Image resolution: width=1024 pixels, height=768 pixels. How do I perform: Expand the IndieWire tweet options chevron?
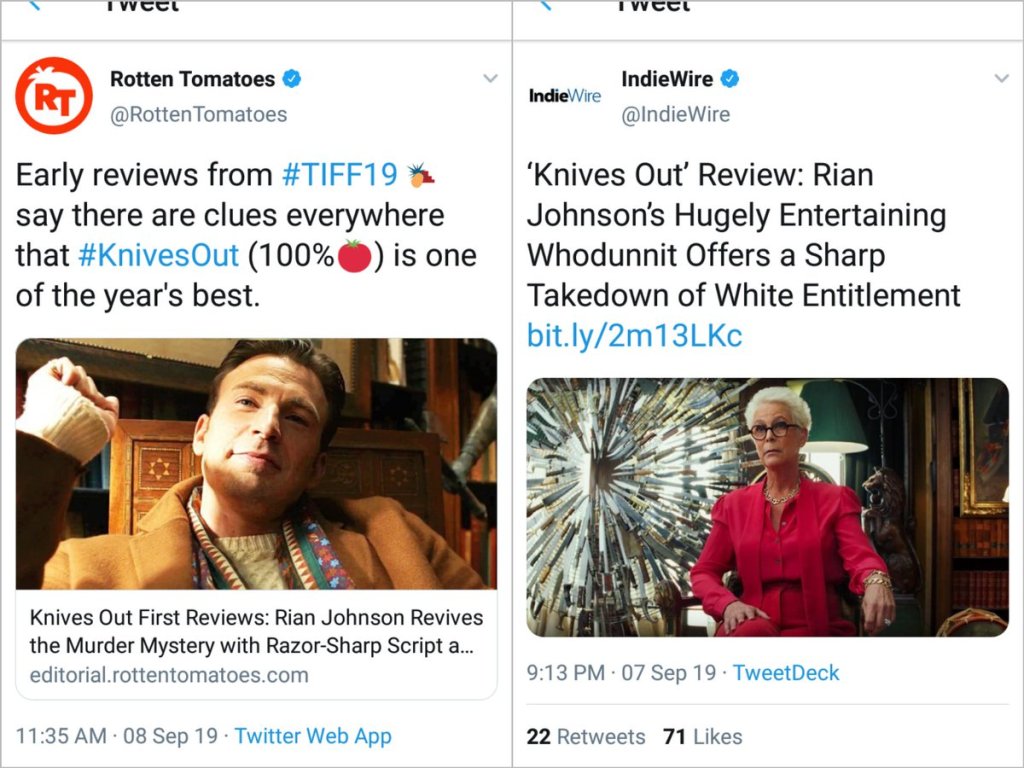(x=1001, y=79)
